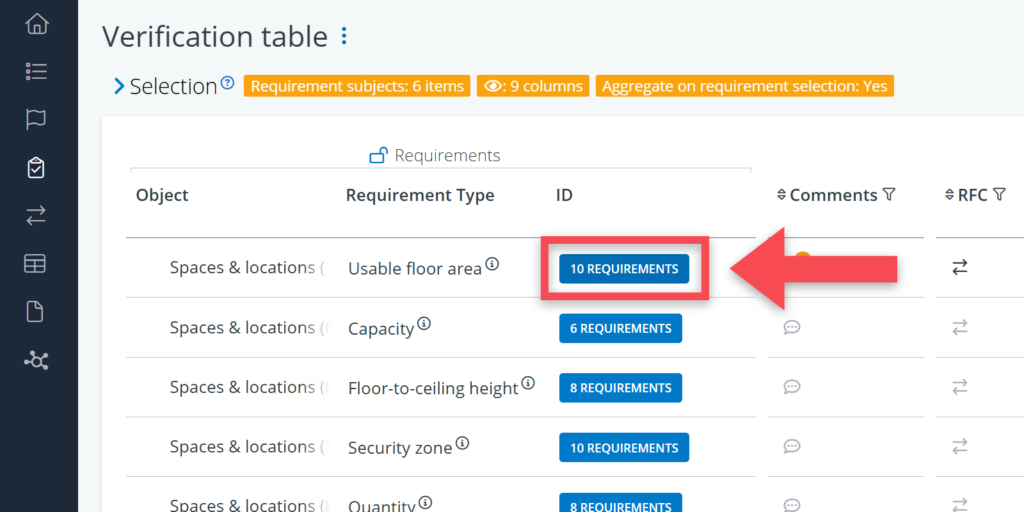
Task: Click the document page icon in sidebar
Action: 36,312
